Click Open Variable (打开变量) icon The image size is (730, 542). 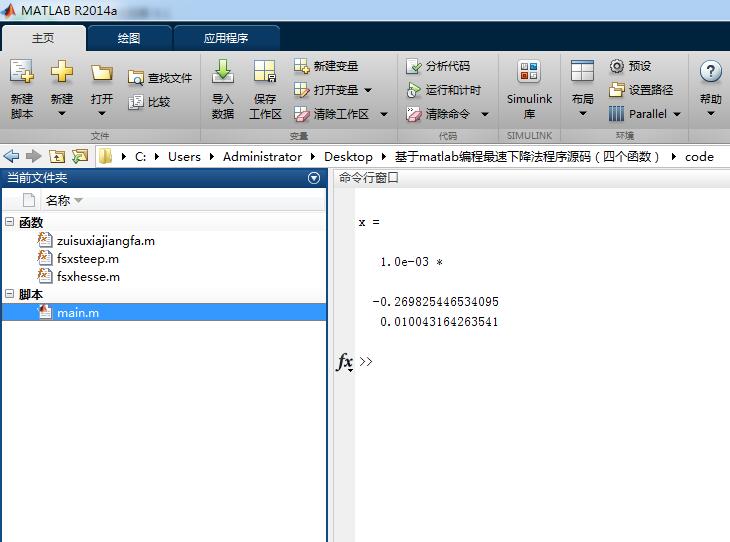click(x=301, y=90)
